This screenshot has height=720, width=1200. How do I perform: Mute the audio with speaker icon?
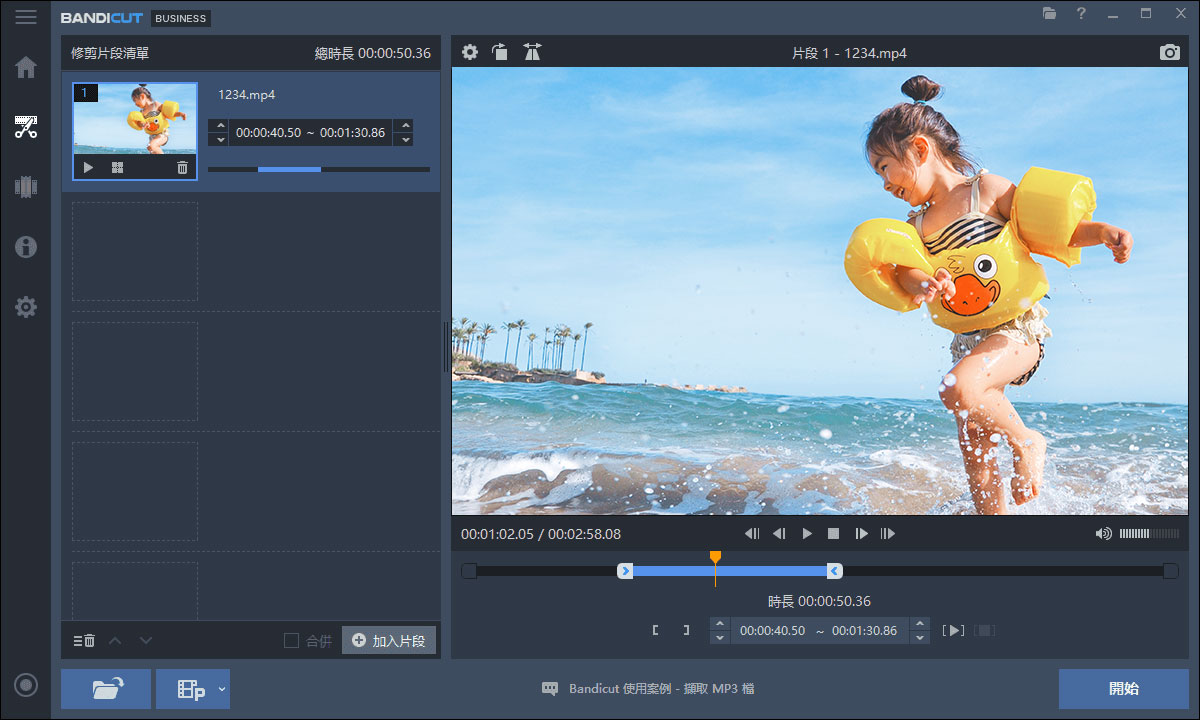click(1103, 534)
